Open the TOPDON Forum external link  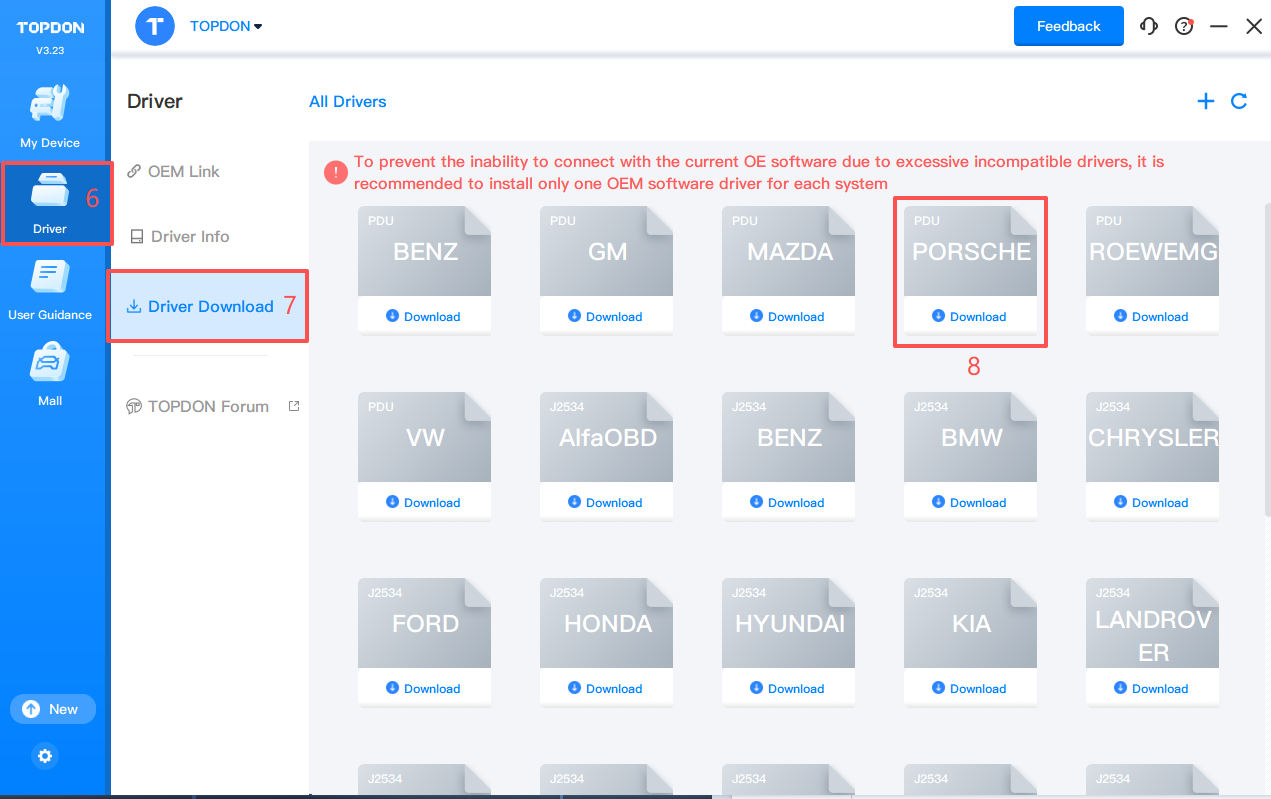pos(208,406)
